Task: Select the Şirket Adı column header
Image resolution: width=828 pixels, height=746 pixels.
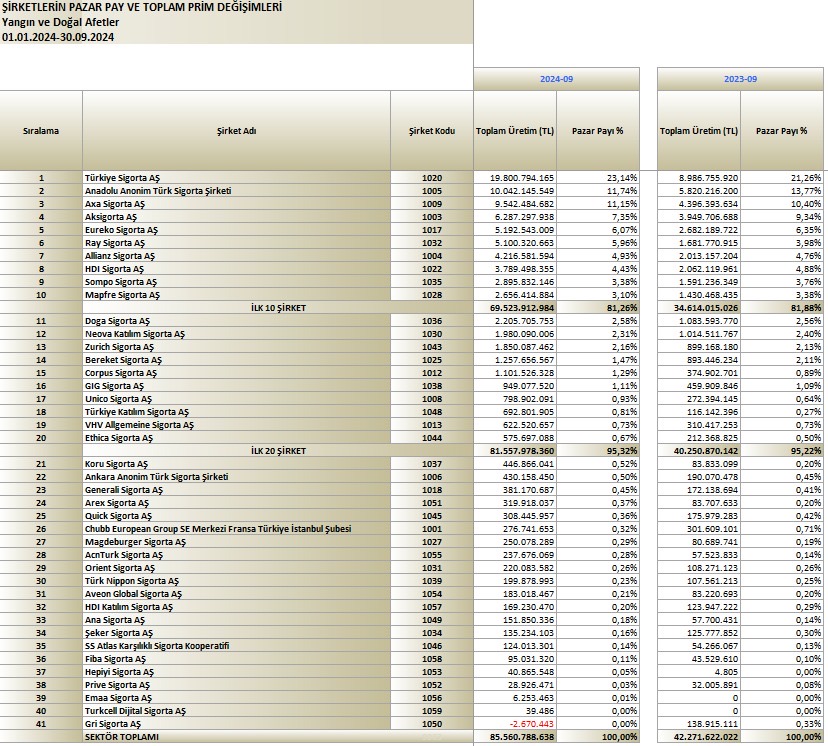Action: pyautogui.click(x=236, y=131)
